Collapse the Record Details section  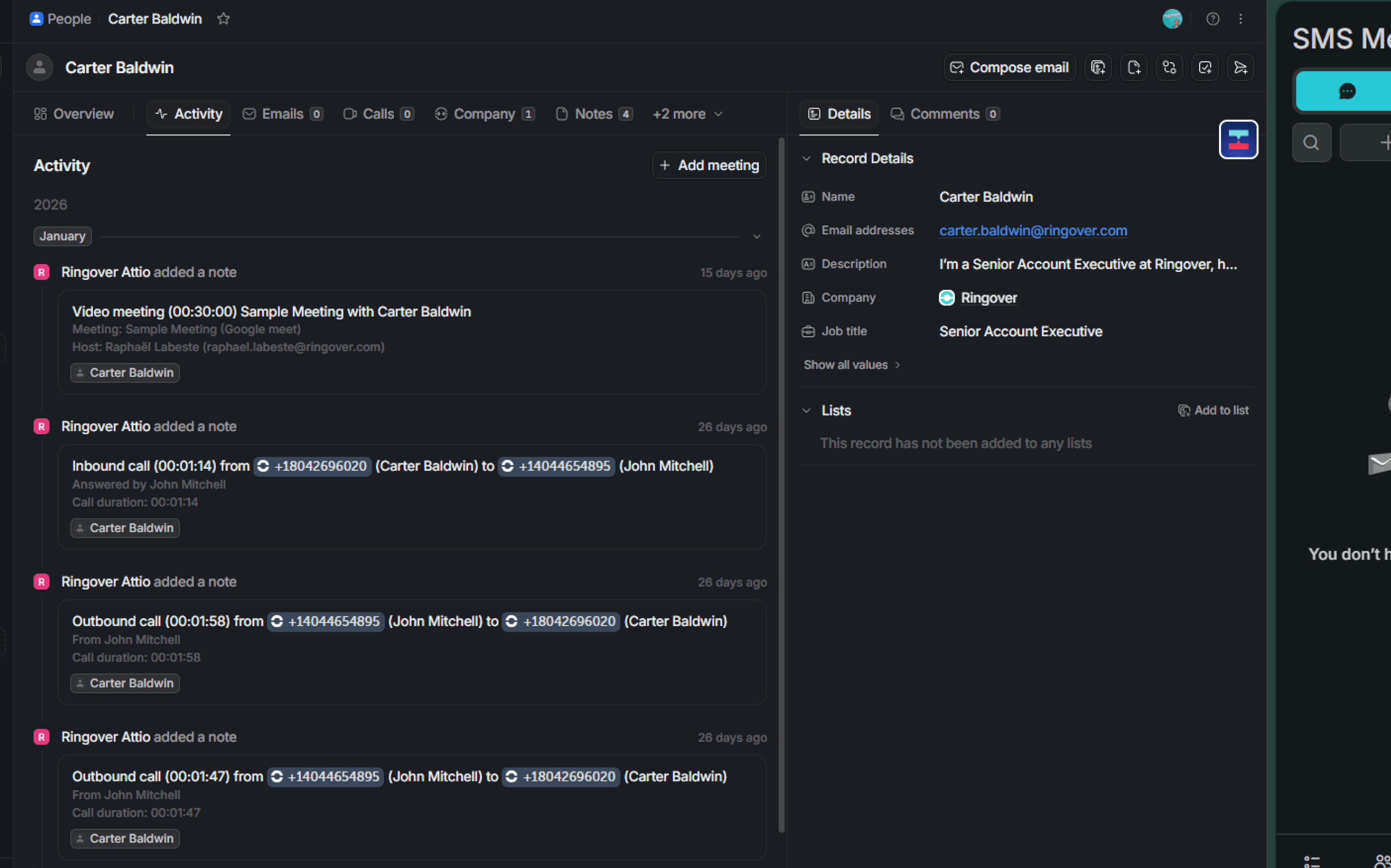click(806, 158)
